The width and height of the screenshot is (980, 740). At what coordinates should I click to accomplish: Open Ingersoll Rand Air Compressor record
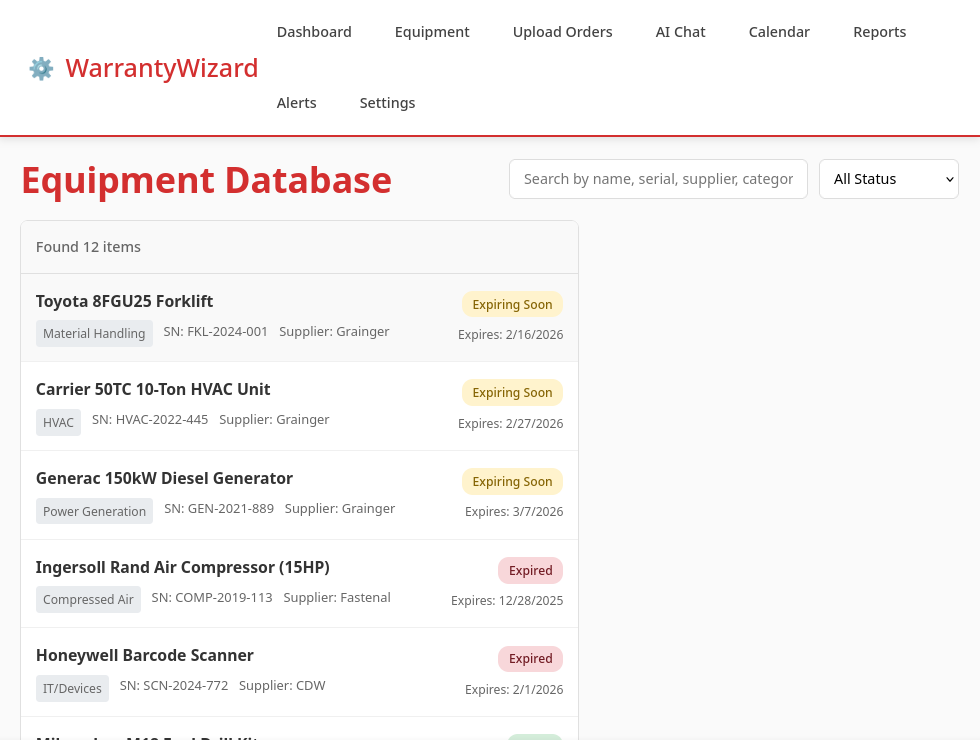tap(299, 584)
